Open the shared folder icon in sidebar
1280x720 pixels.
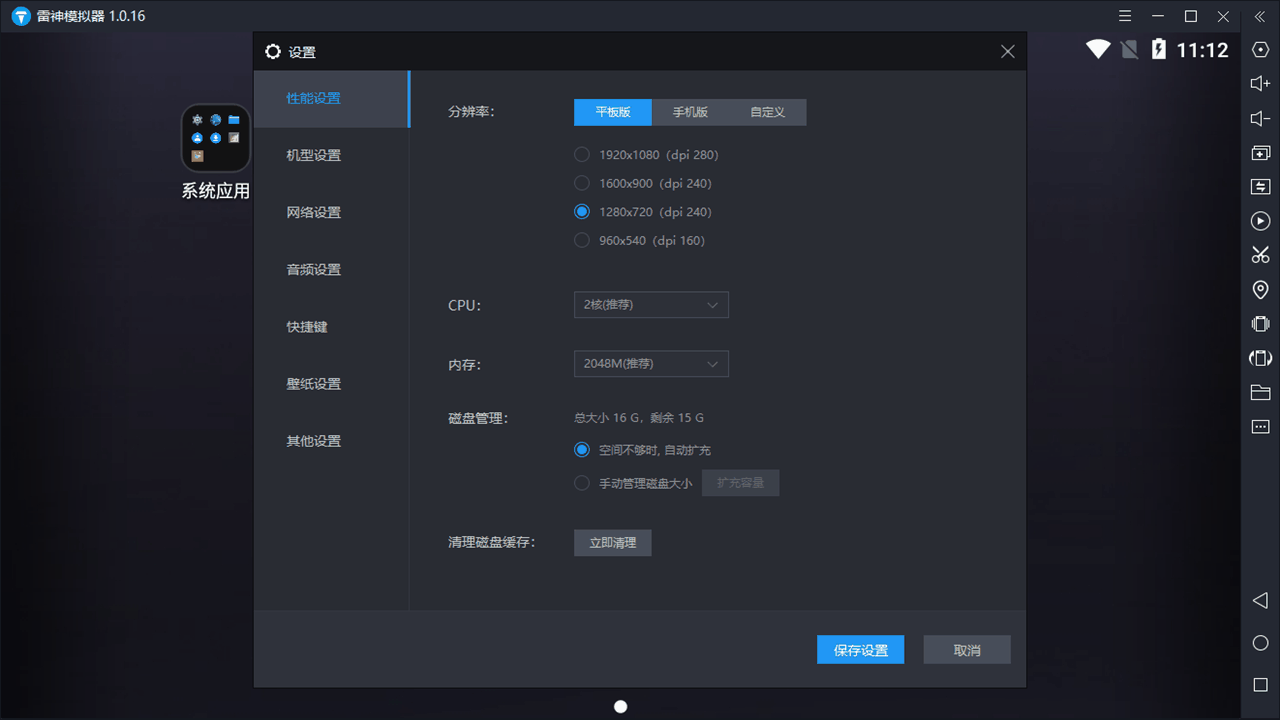click(x=1260, y=392)
